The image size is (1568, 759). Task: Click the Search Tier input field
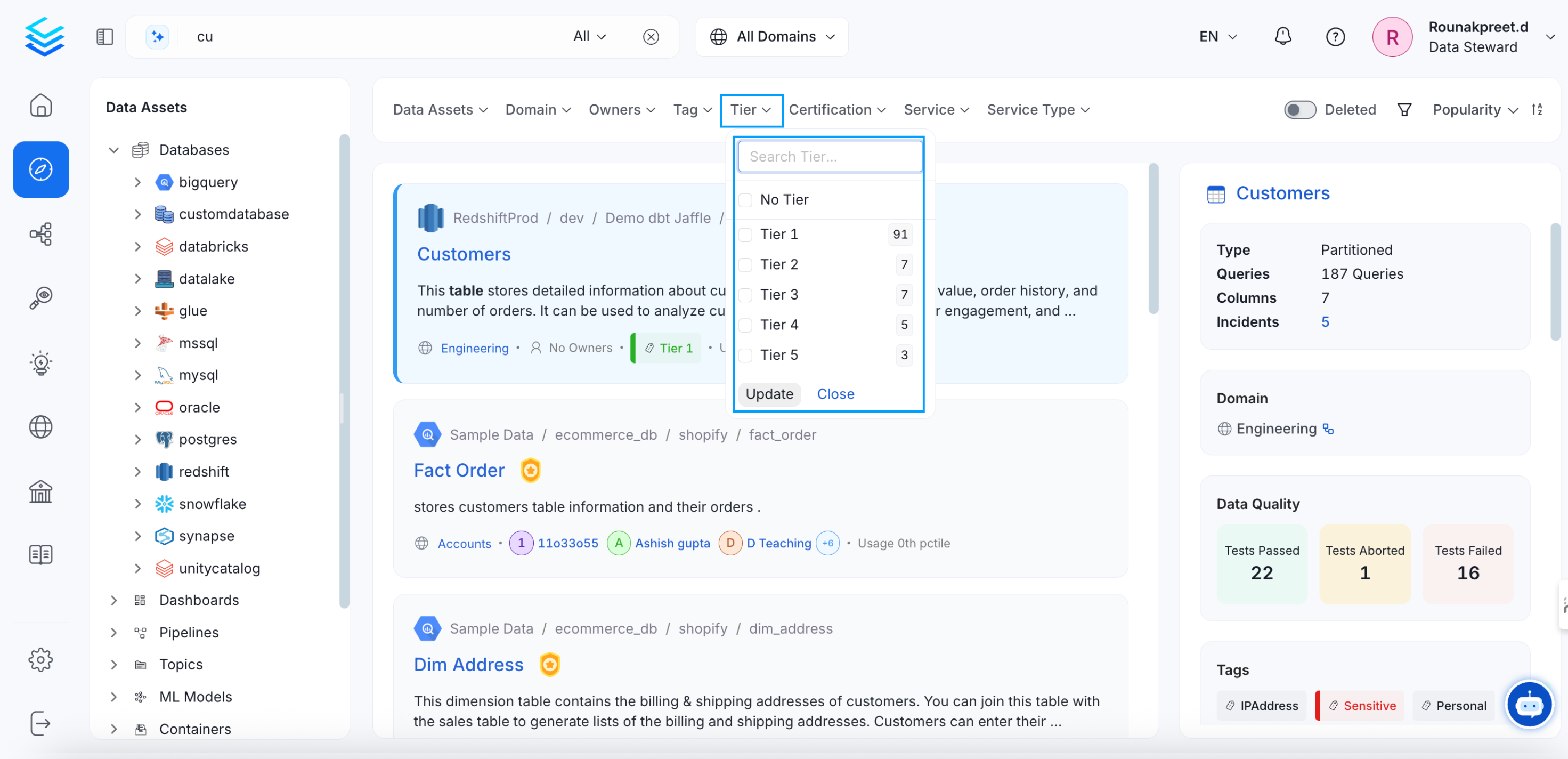829,157
